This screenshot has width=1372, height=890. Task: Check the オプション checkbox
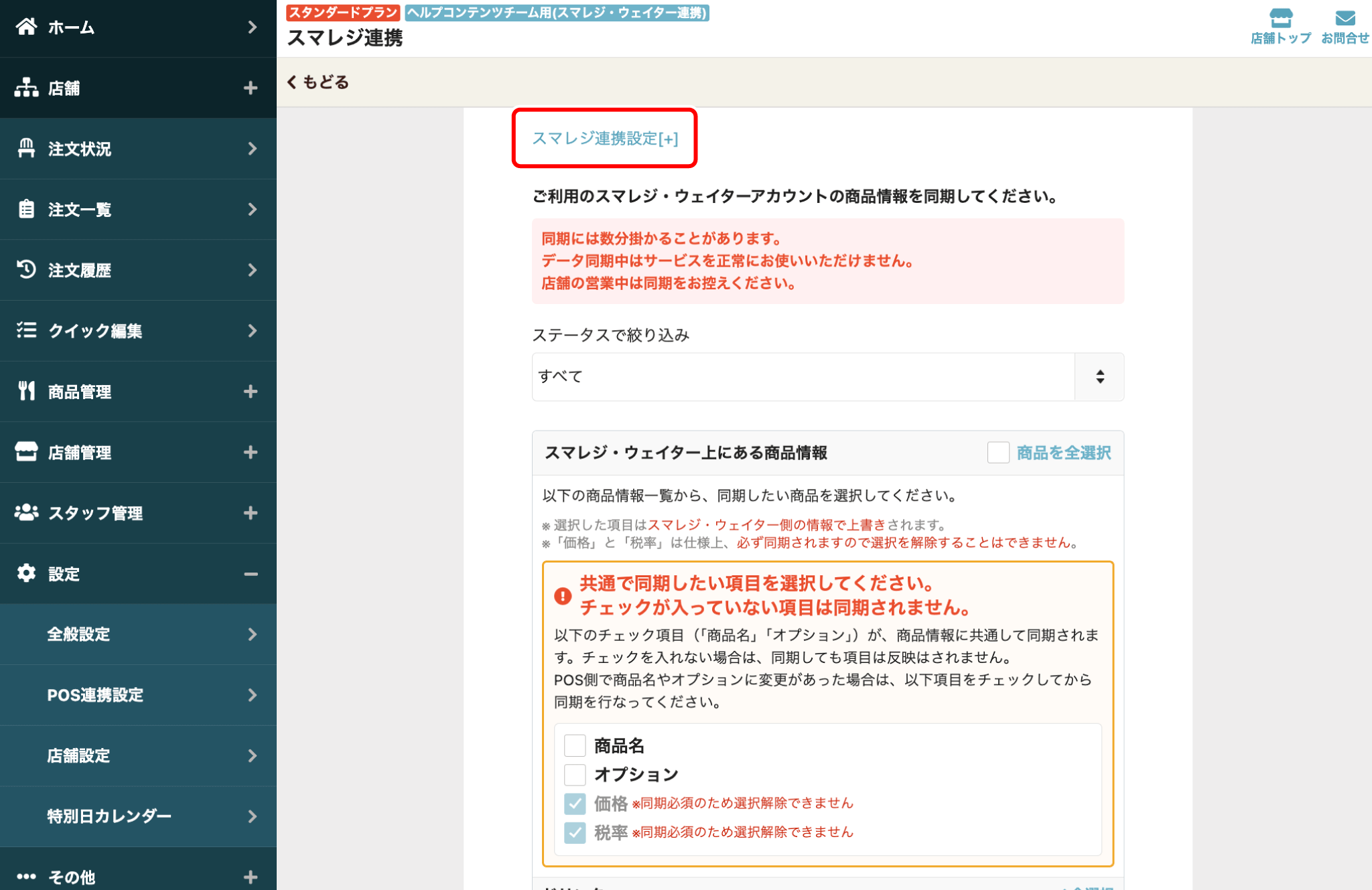pyautogui.click(x=575, y=774)
